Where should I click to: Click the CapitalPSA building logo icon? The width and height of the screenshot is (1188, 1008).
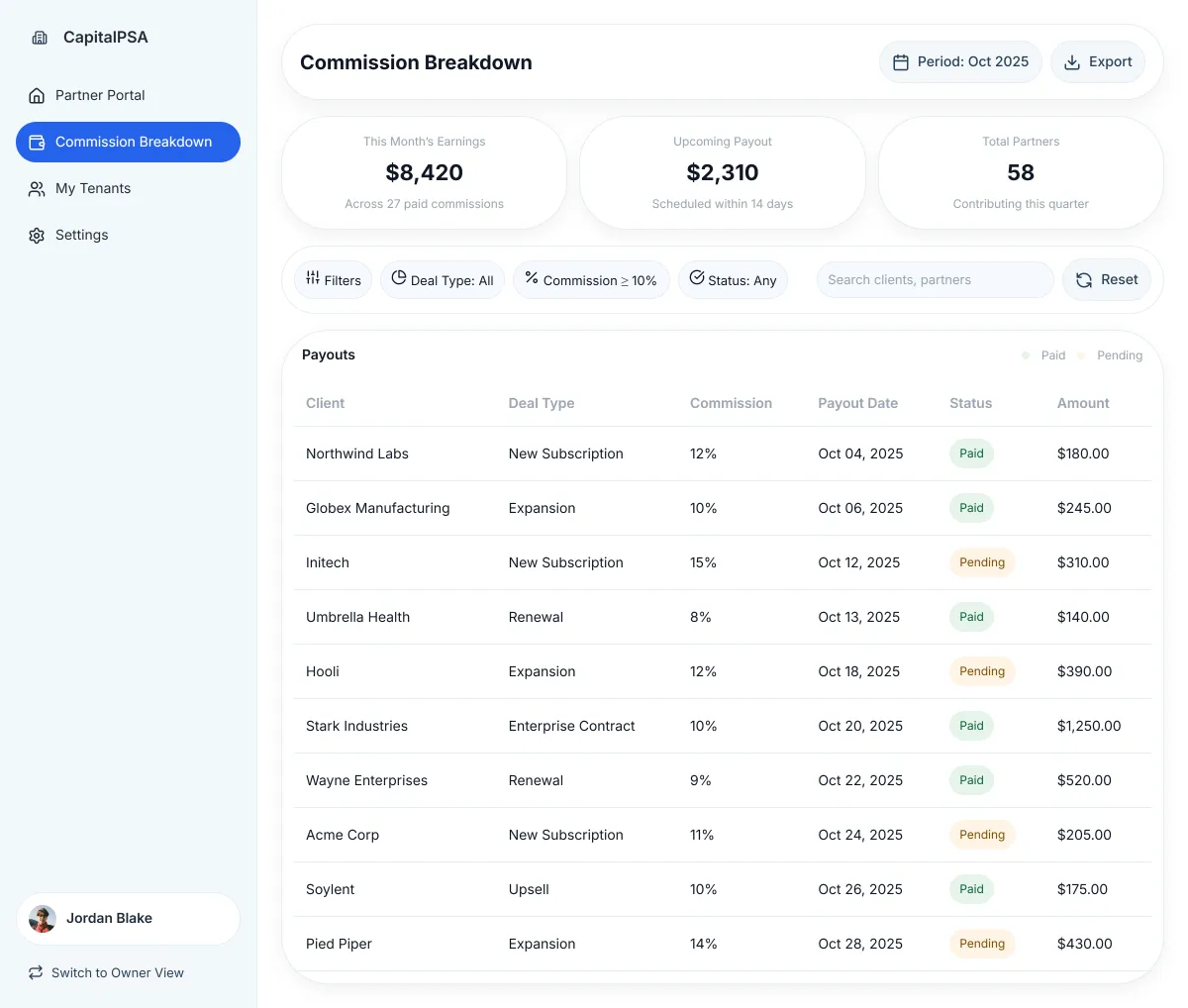[x=40, y=38]
